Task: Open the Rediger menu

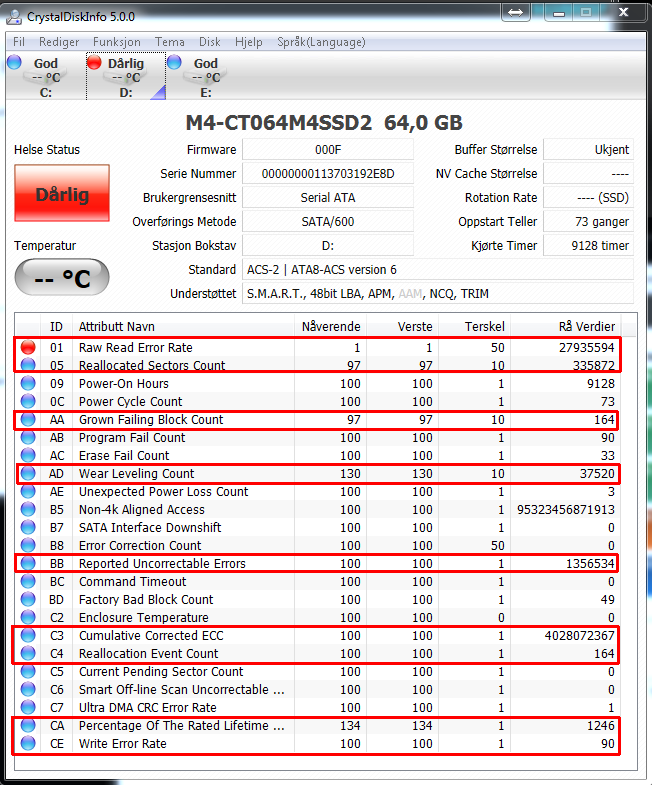Action: (59, 42)
